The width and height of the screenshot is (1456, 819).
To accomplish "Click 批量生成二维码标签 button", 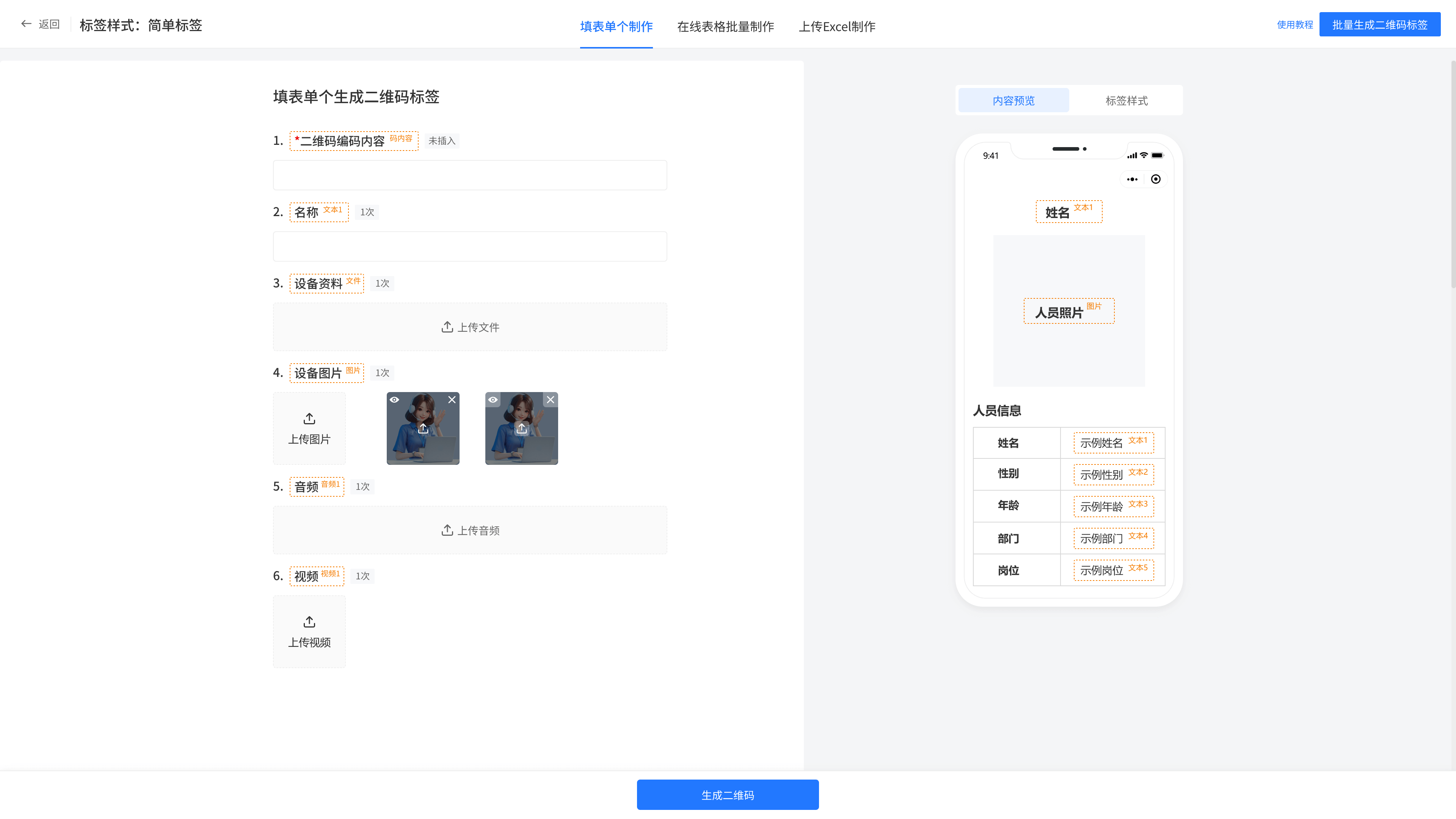I will [x=1379, y=25].
